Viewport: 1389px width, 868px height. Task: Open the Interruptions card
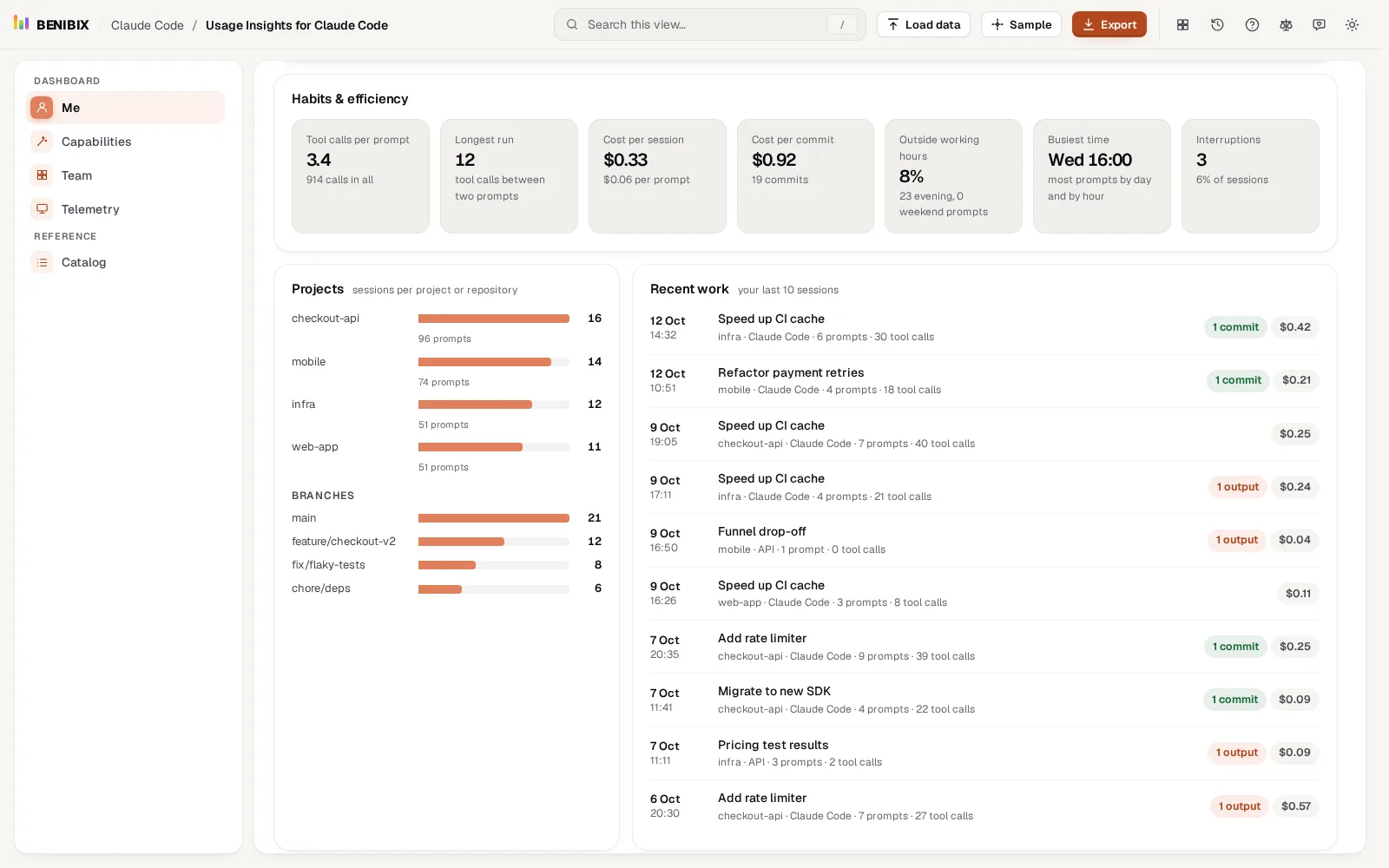click(x=1250, y=176)
